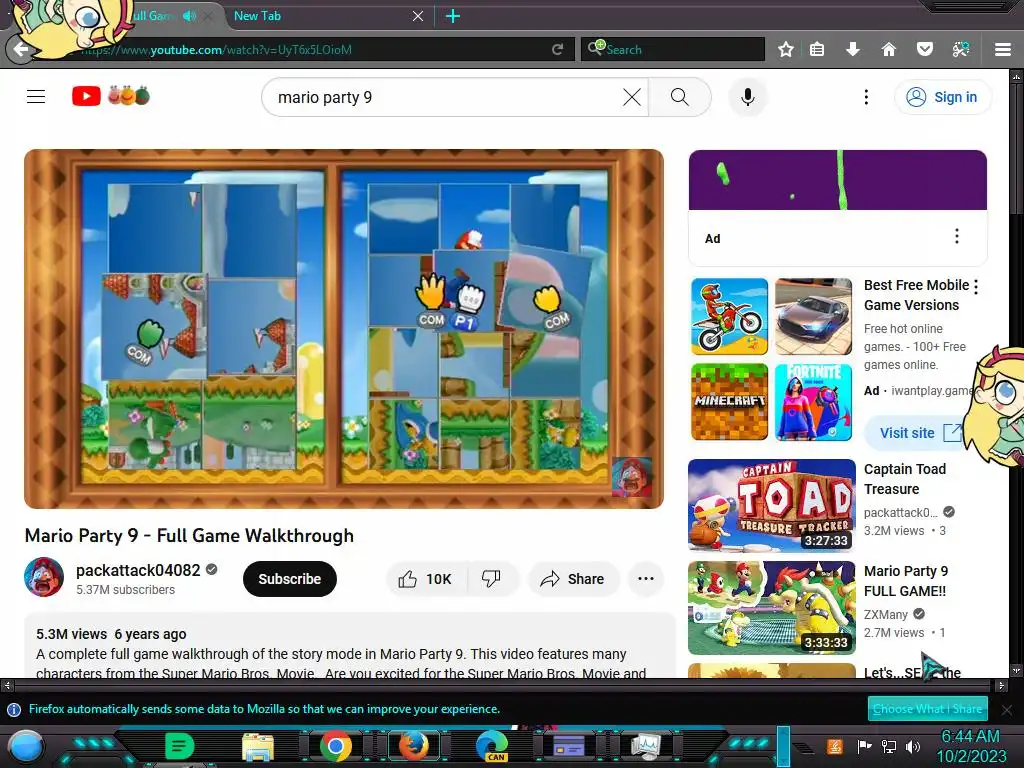Open the packattack04082 channel name link
Viewport: 1024px width, 768px height.
[x=138, y=570]
